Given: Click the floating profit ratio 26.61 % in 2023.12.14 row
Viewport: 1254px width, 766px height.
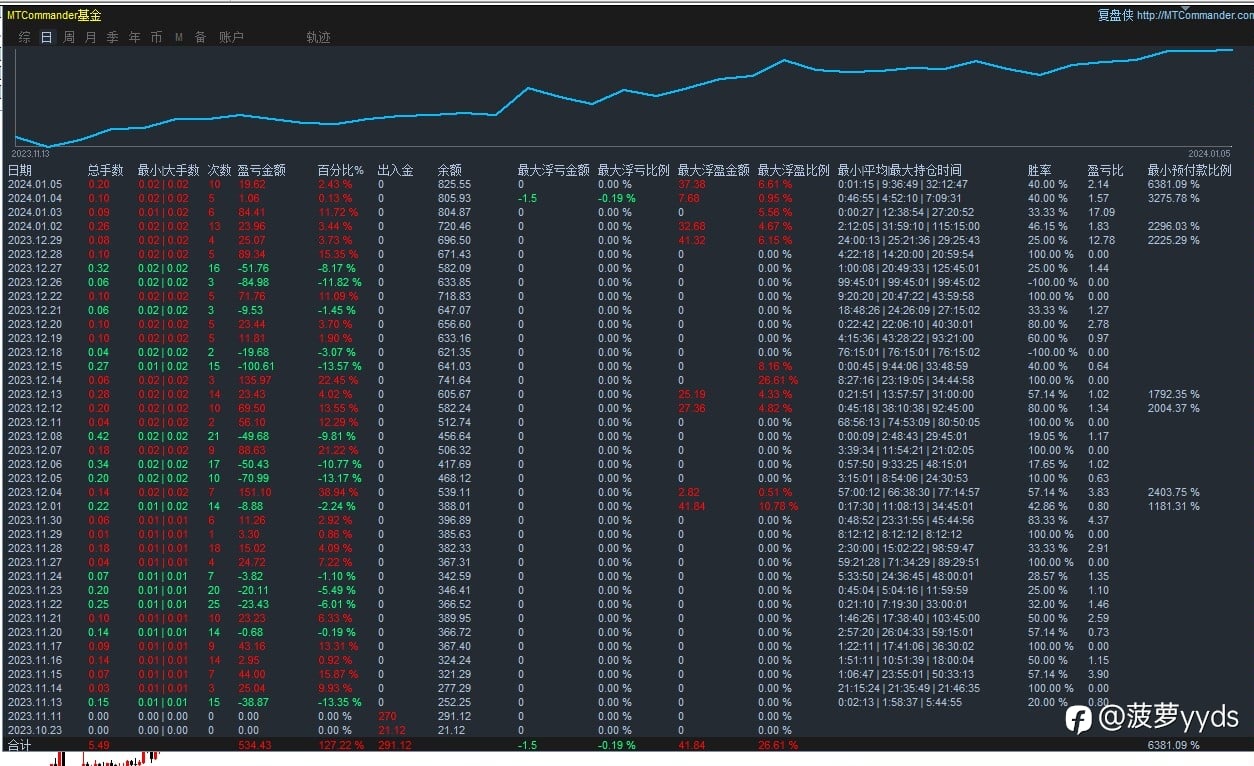Looking at the screenshot, I should (x=778, y=380).
